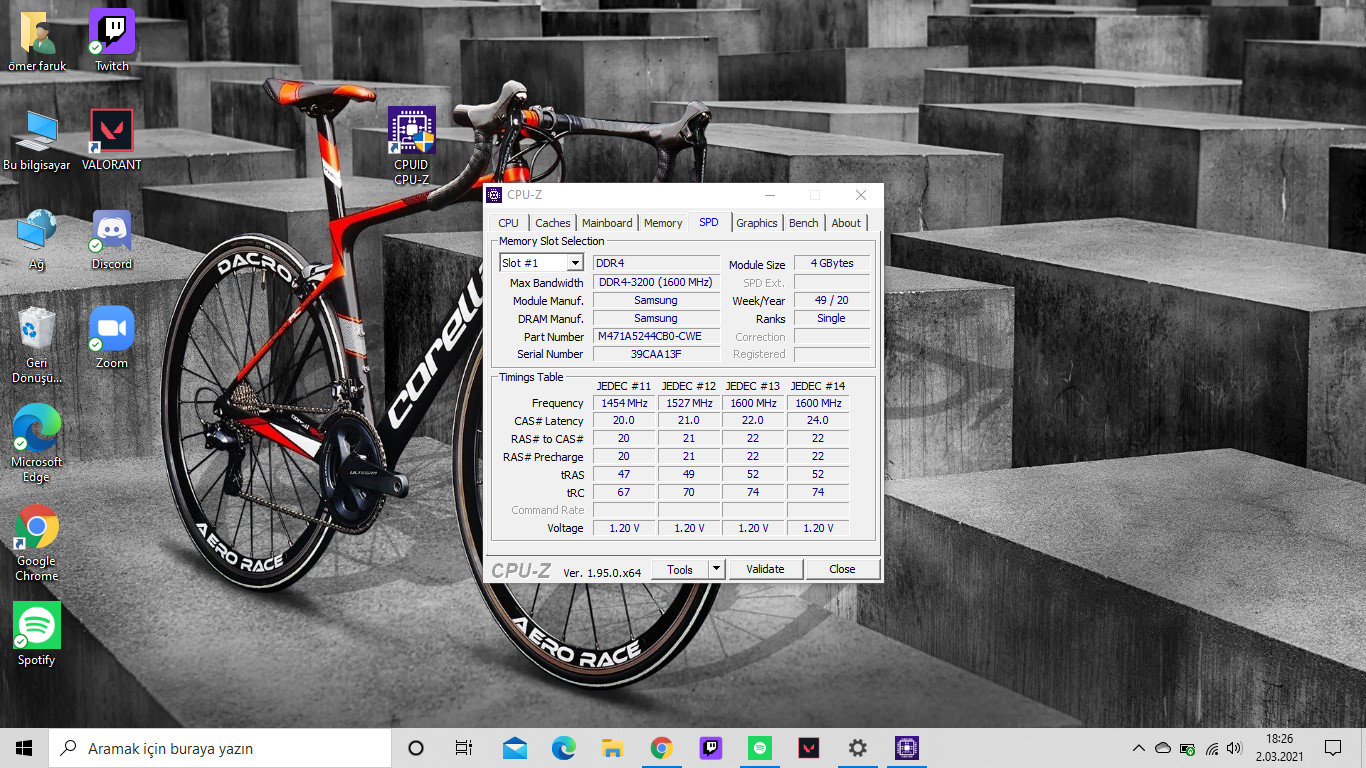Open Bu bilgisayar desktop icon
The image size is (1366, 768).
tap(37, 140)
